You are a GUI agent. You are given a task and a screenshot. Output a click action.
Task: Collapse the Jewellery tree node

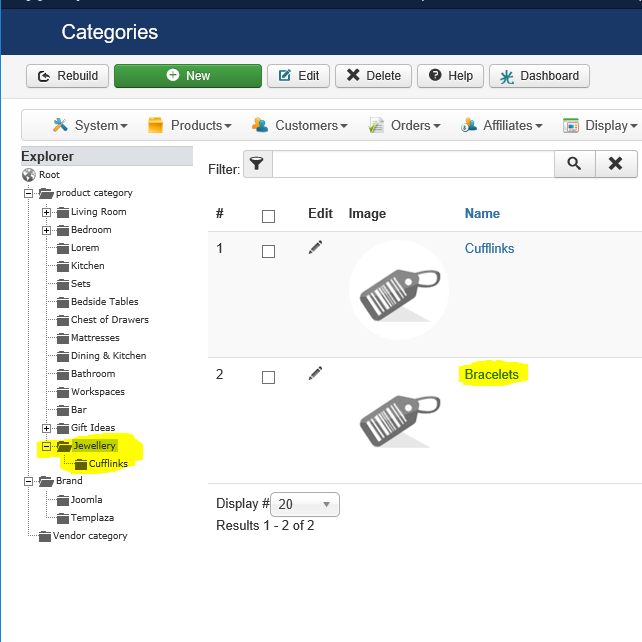coord(46,446)
